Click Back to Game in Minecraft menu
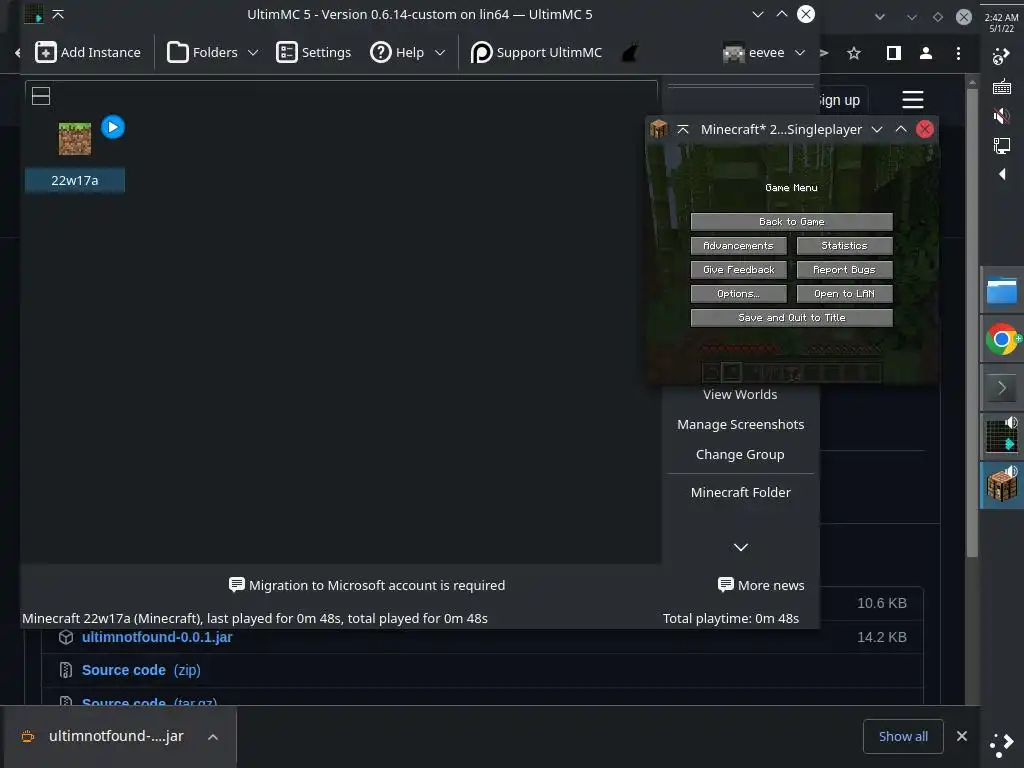 pyautogui.click(x=792, y=222)
